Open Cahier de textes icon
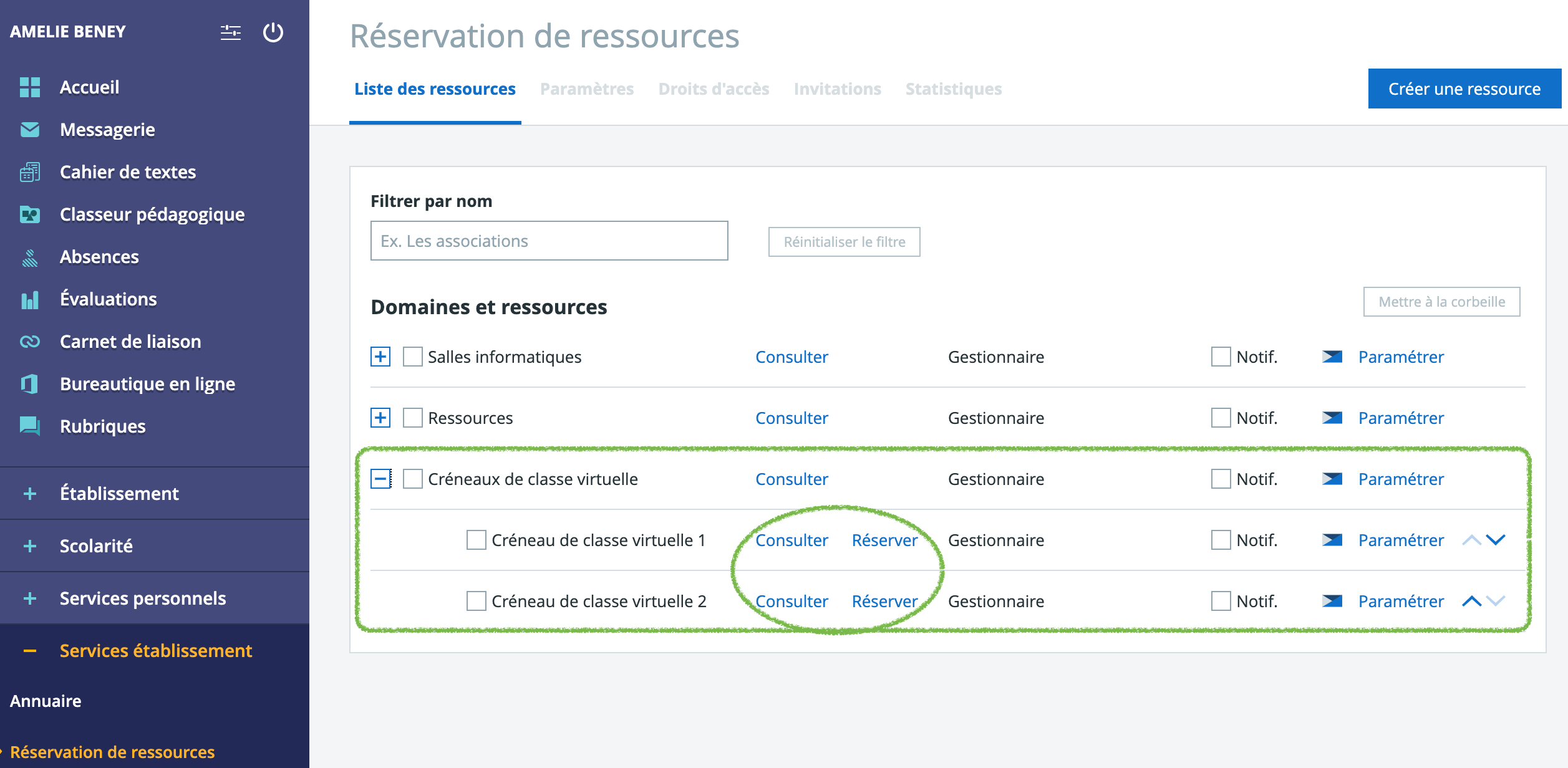1568x768 pixels. click(x=29, y=172)
